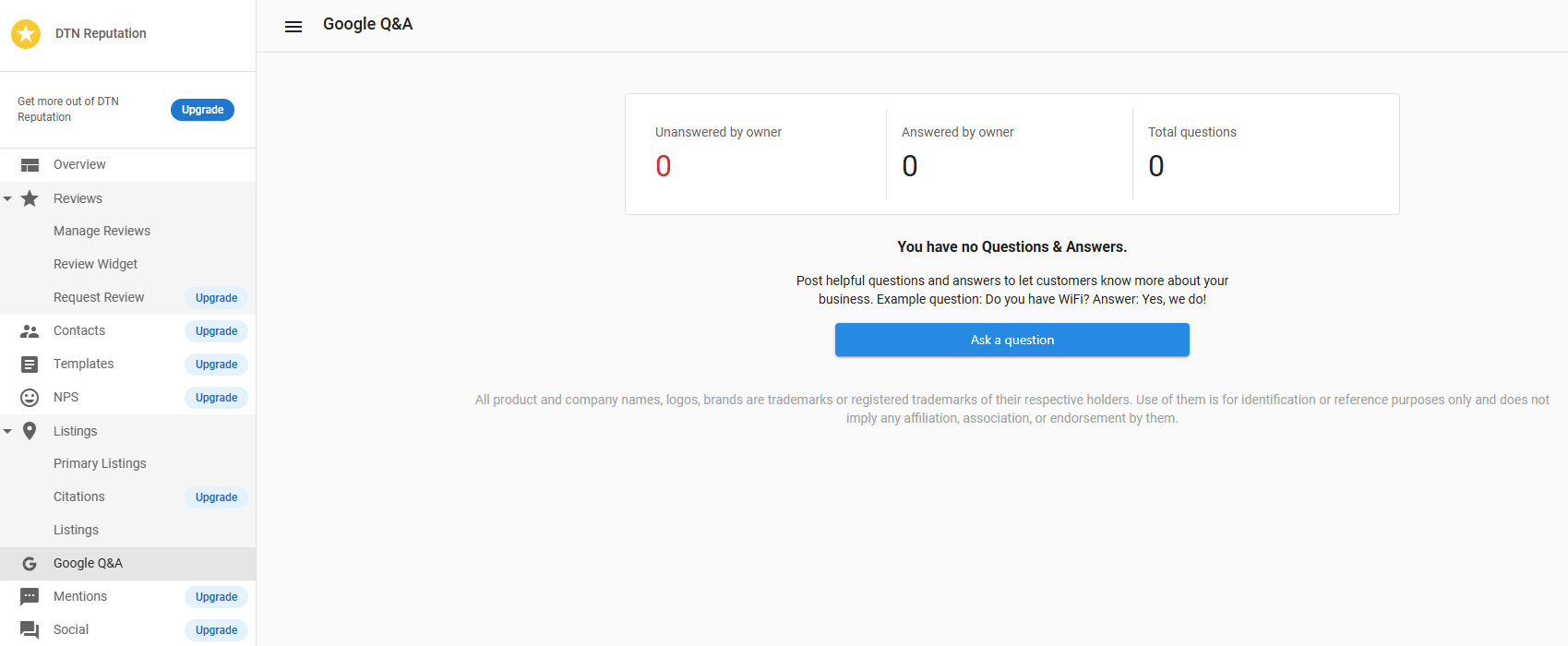Click the Google G icon
Viewport: 1568px width, 646px height.
pyautogui.click(x=30, y=564)
